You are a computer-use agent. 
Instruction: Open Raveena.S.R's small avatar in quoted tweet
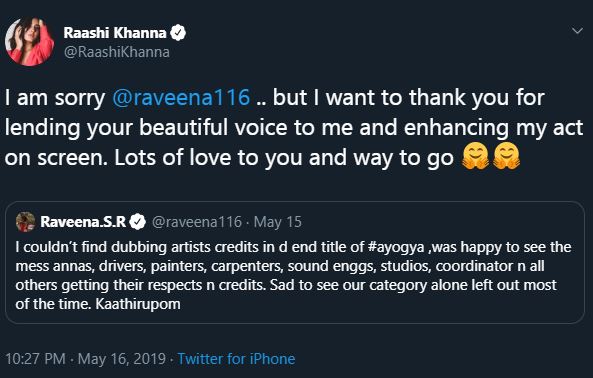[25, 222]
